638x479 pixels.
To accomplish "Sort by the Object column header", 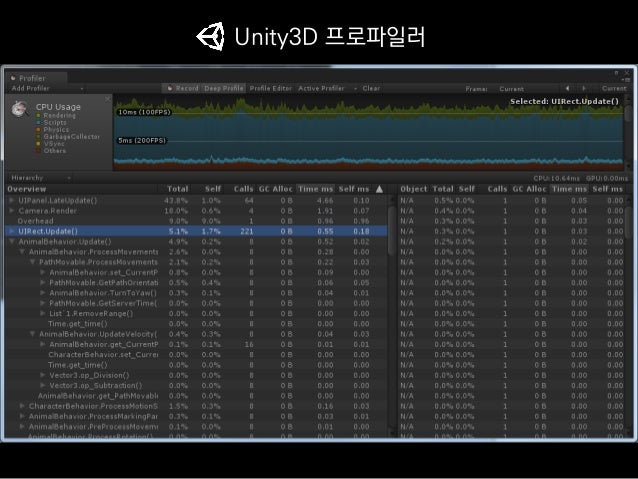I will click(413, 189).
